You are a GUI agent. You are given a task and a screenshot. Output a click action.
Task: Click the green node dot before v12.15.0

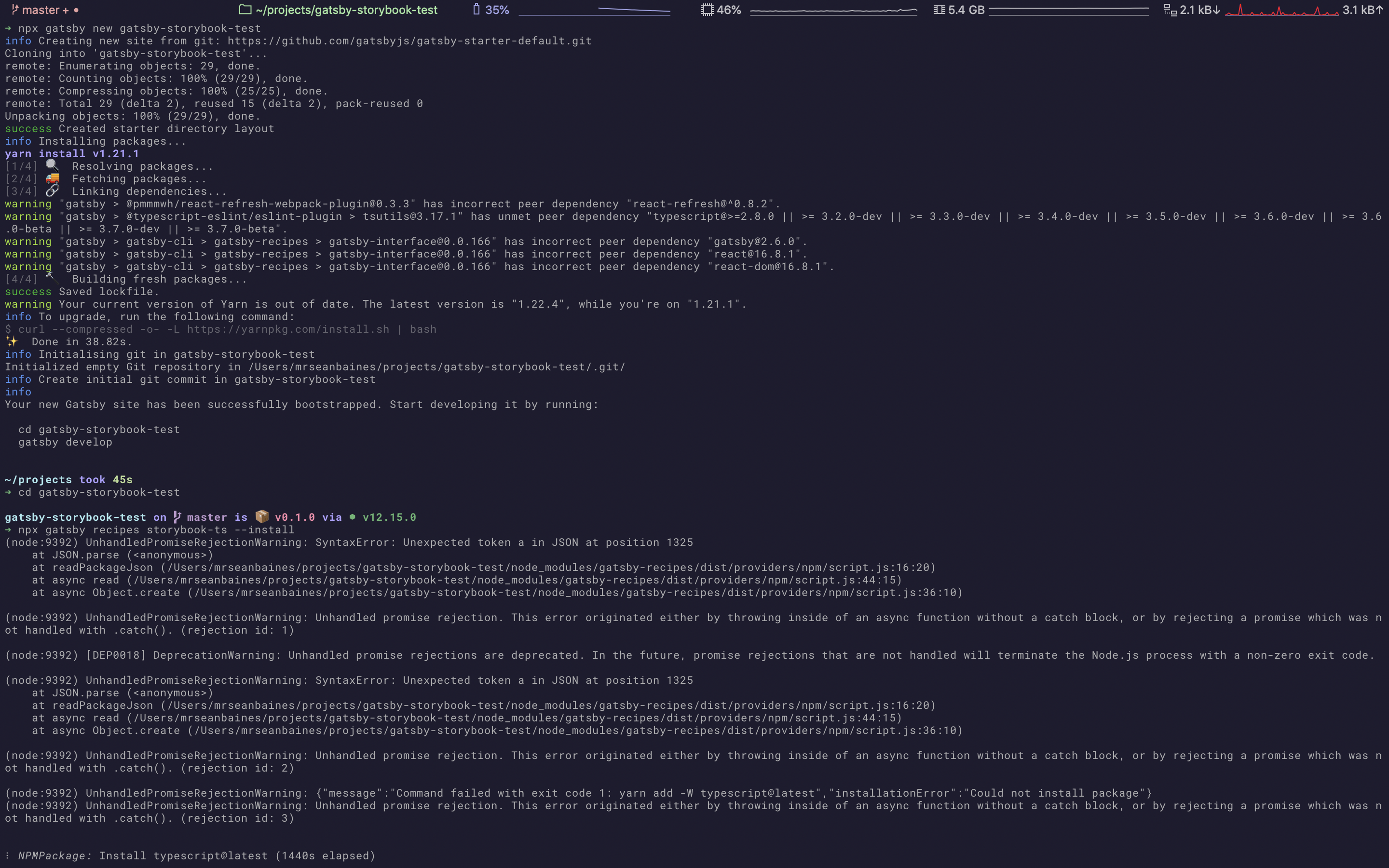353,517
